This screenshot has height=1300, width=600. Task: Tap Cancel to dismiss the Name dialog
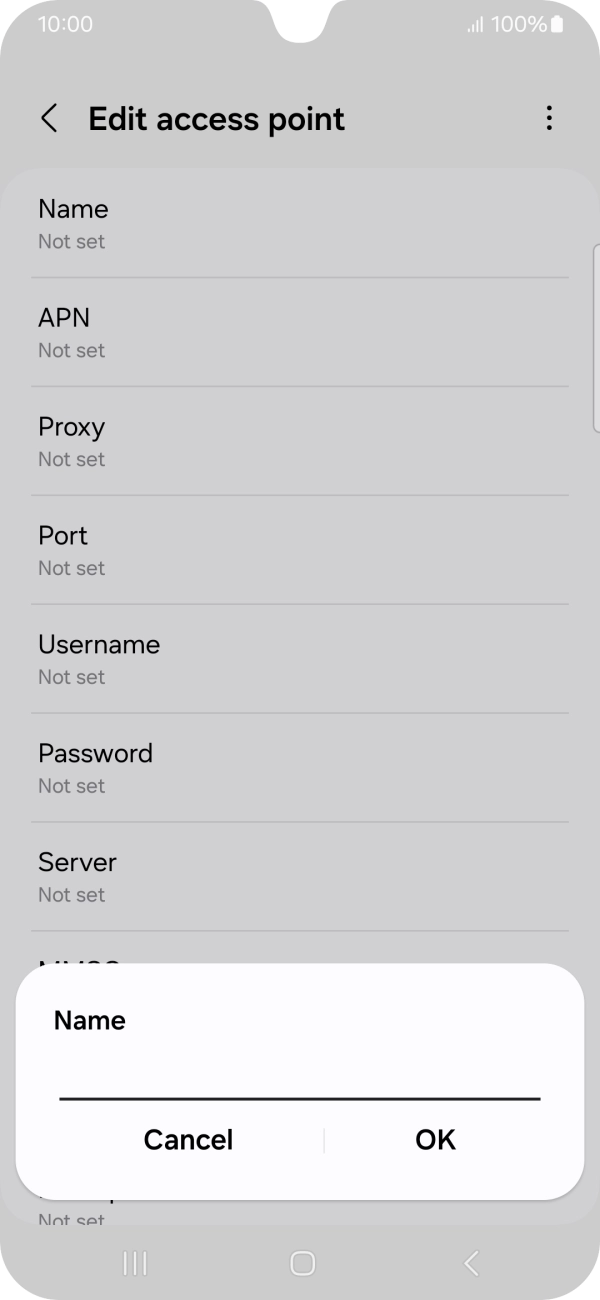click(188, 1139)
